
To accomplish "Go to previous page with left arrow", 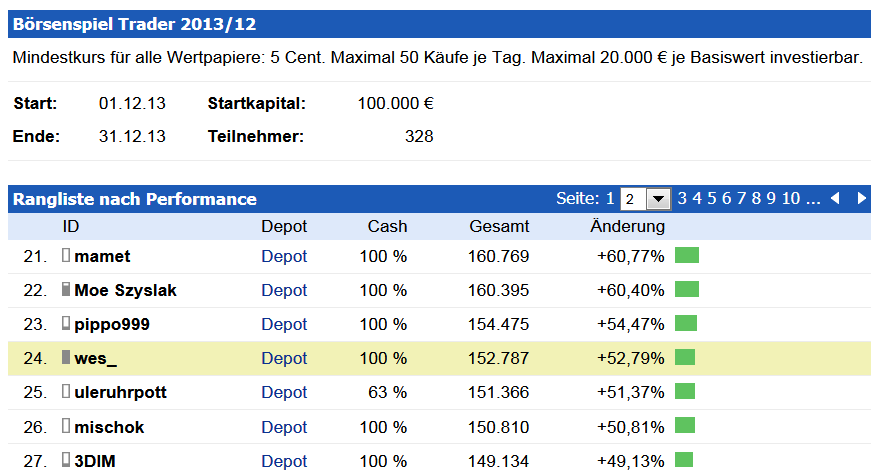I will click(x=836, y=199).
